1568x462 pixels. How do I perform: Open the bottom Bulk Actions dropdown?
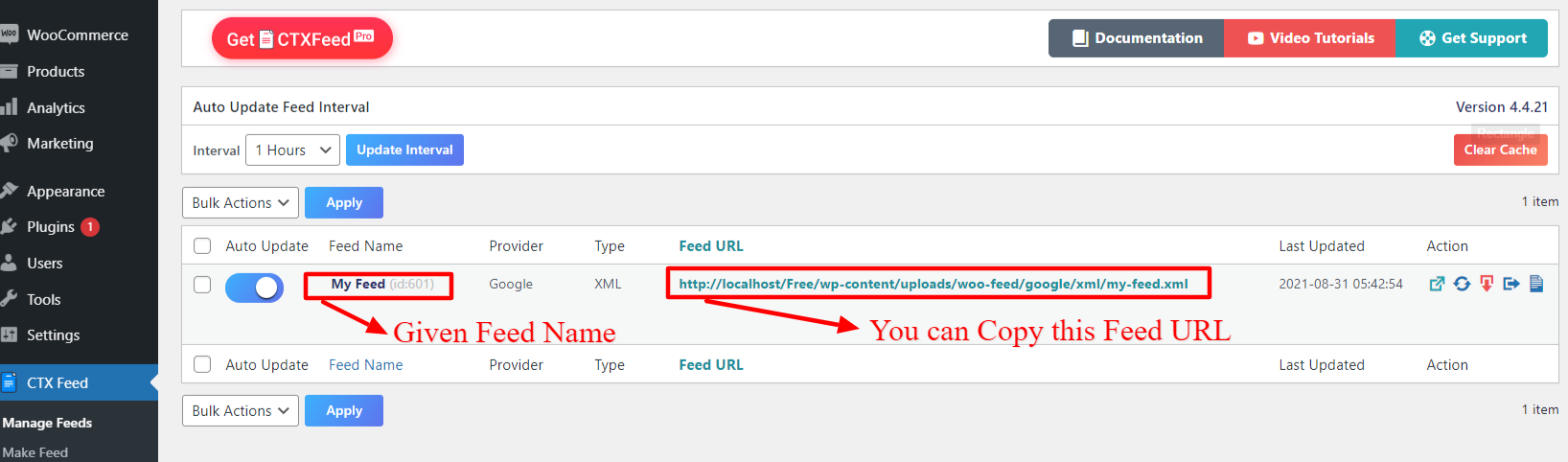241,410
